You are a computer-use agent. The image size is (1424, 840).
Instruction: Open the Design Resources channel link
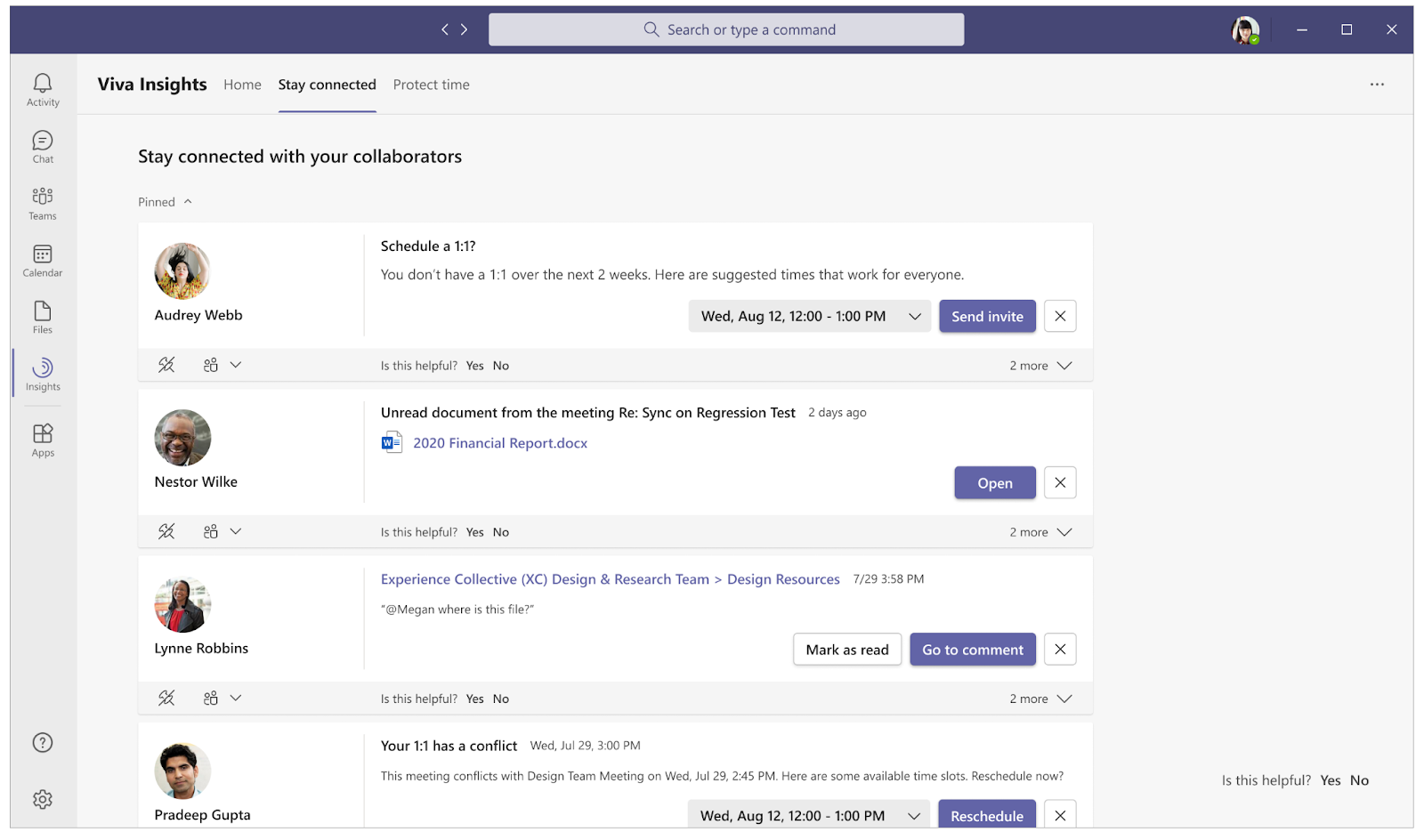783,579
